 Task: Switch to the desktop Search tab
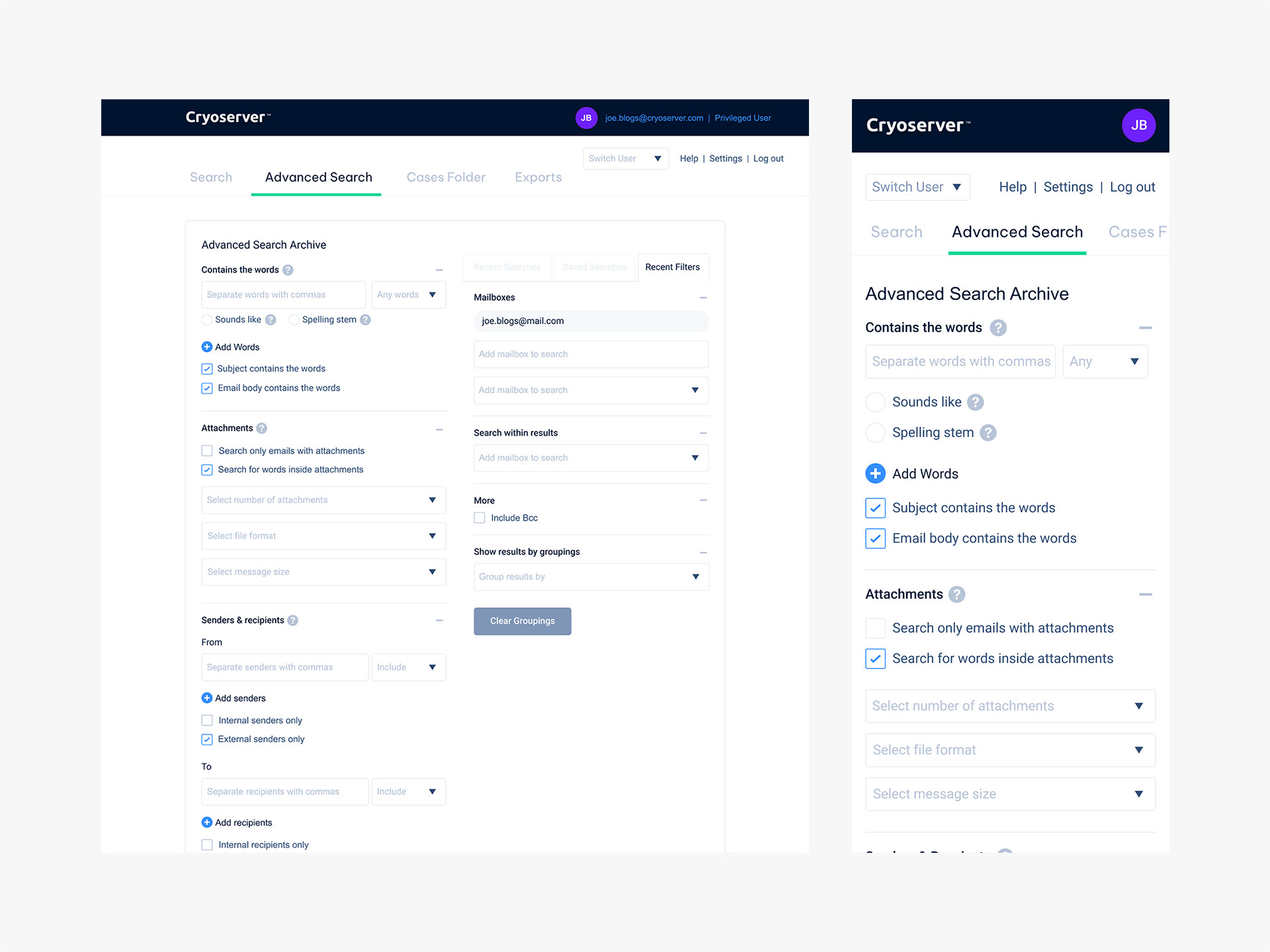(x=211, y=177)
